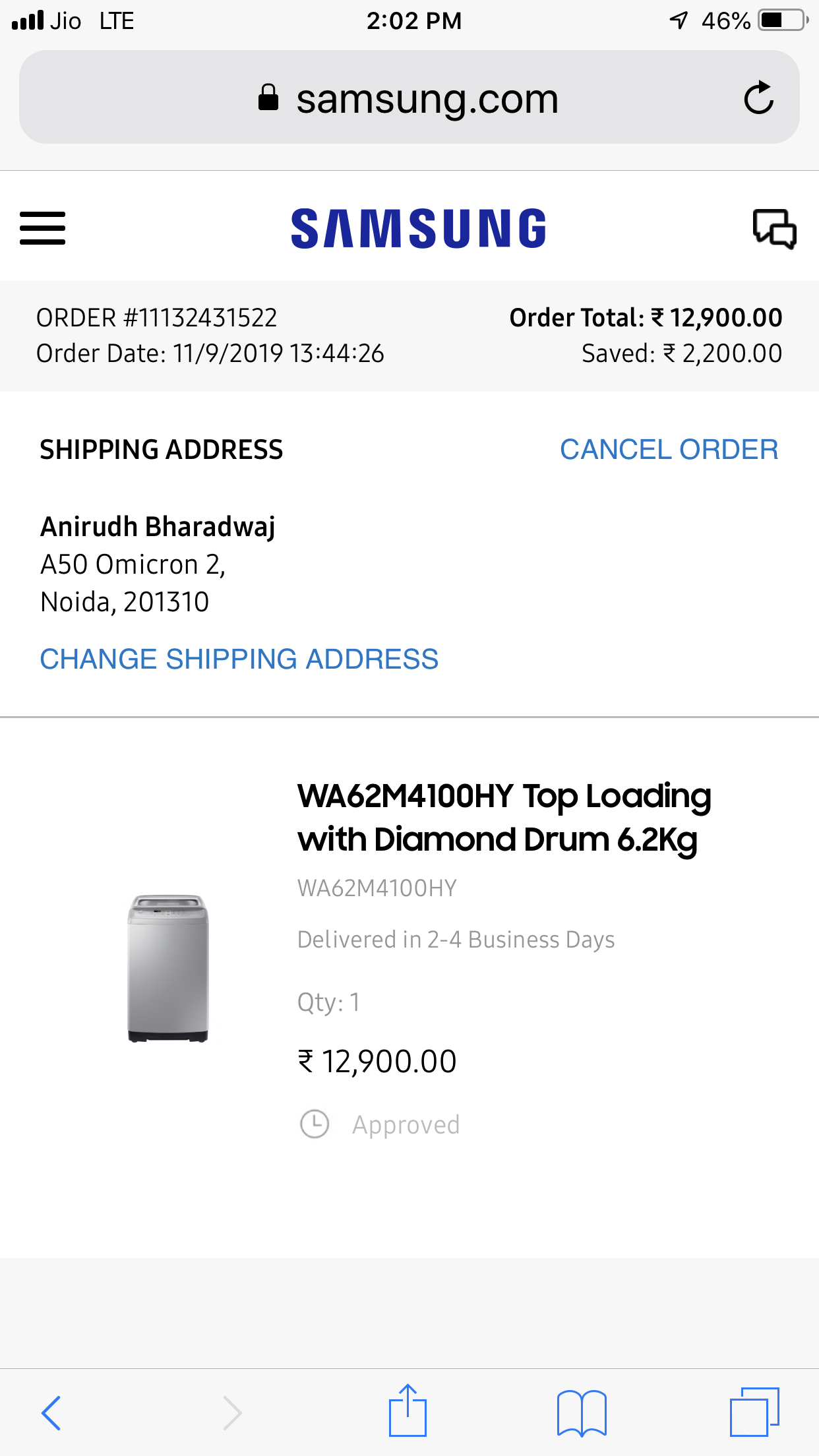The image size is (819, 1456).
Task: Tap the Samsung logo
Action: (x=418, y=229)
